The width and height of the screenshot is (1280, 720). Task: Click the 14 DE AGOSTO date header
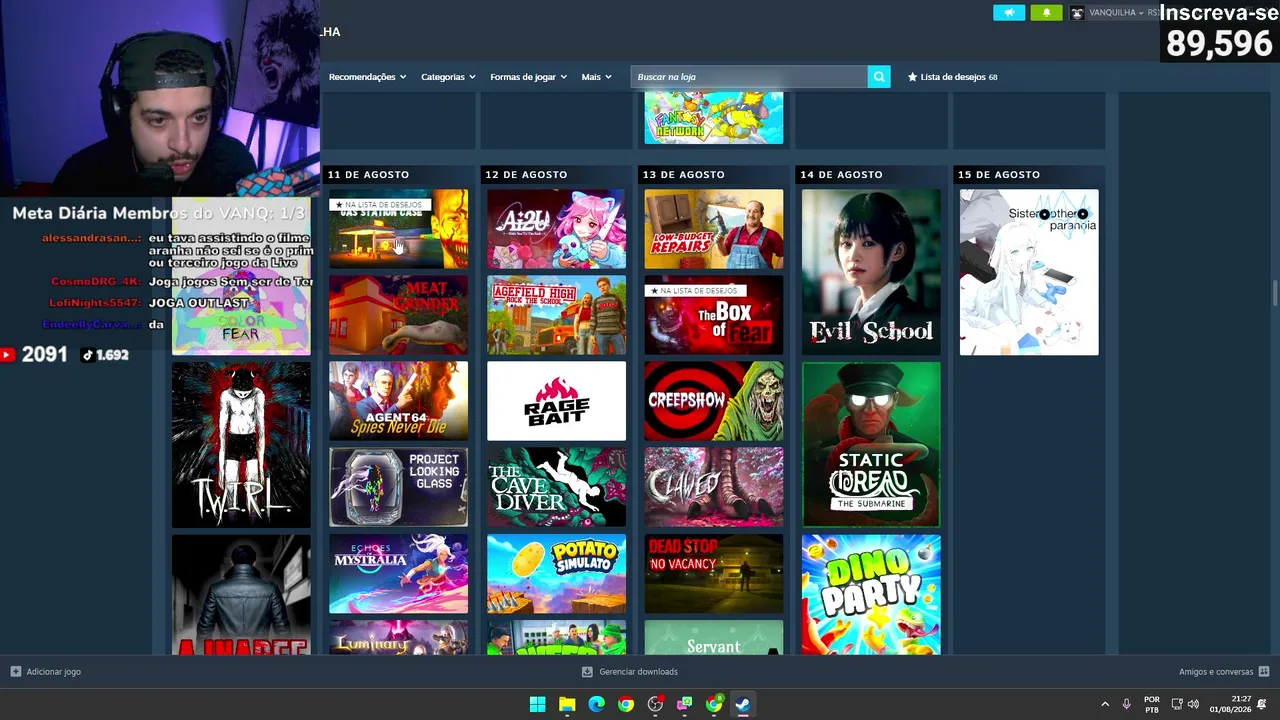(841, 175)
